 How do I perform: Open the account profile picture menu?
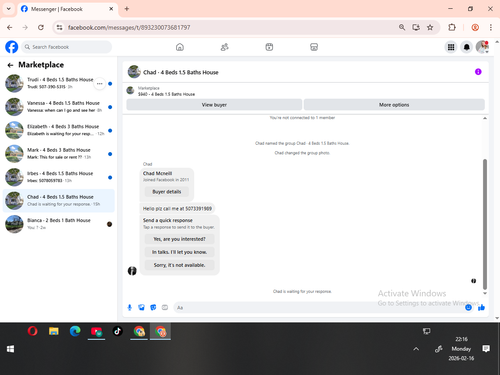coord(482,47)
